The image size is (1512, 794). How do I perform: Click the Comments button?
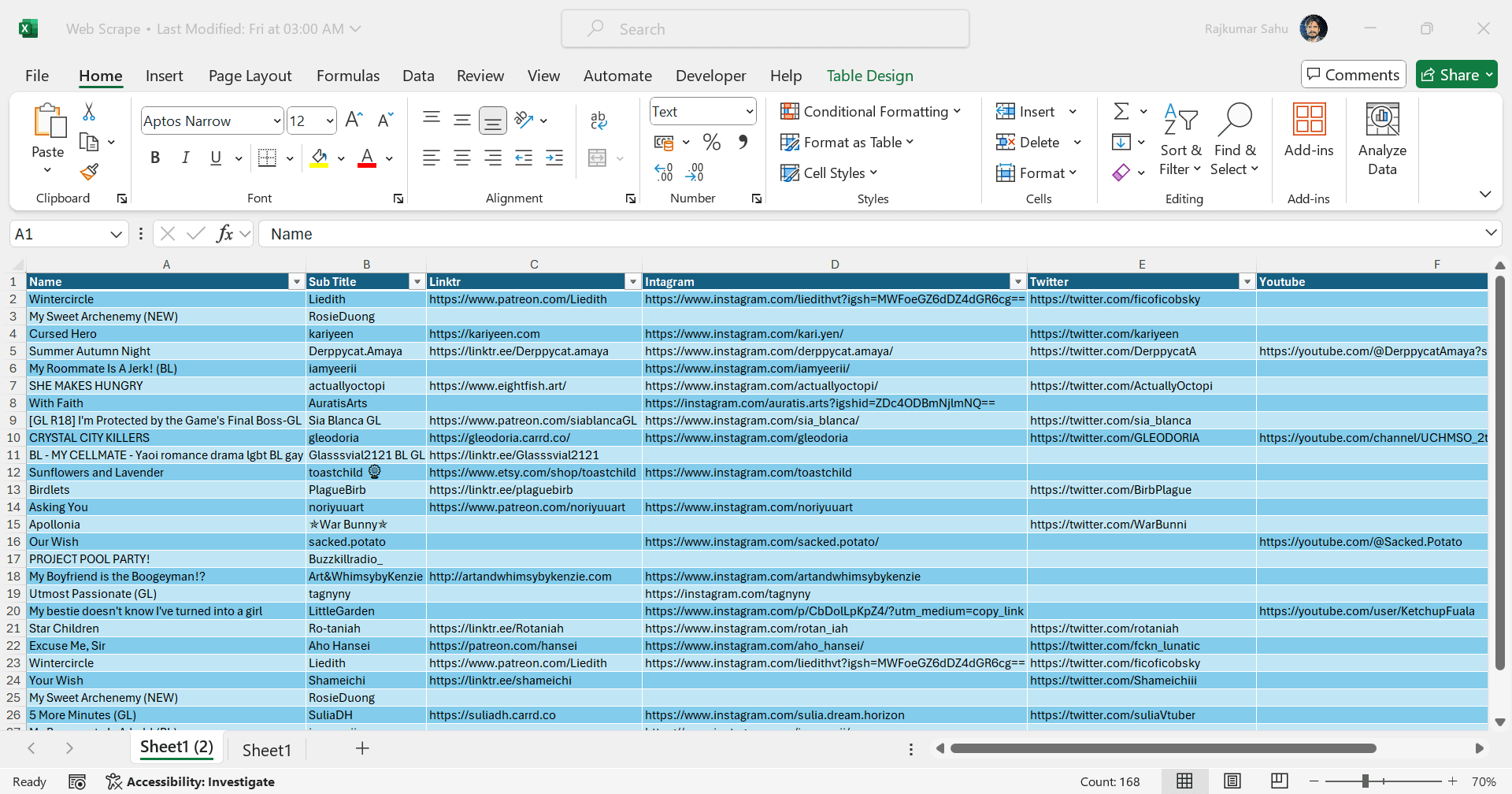[1353, 75]
